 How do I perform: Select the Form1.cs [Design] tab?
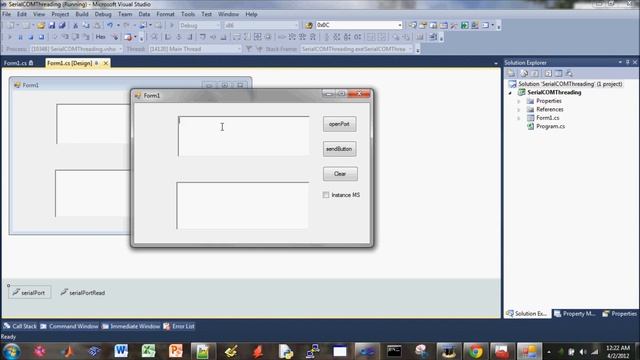tap(70, 63)
